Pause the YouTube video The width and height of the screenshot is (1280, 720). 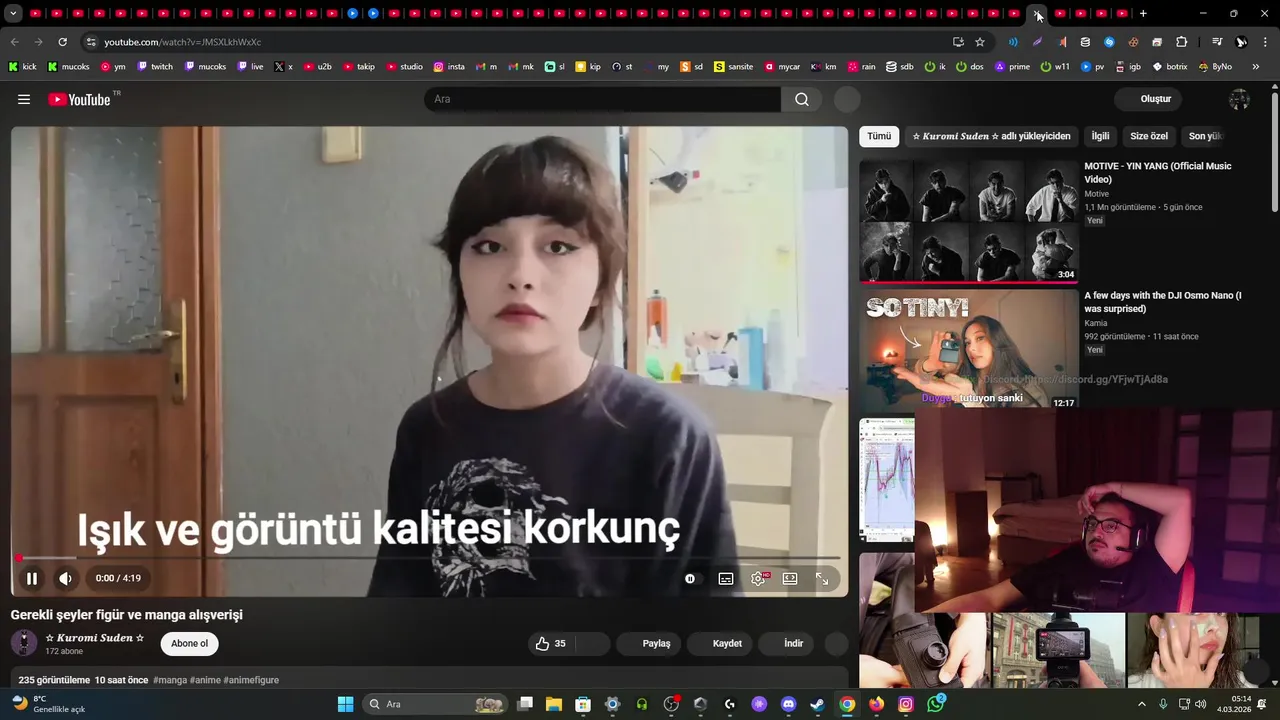point(32,578)
